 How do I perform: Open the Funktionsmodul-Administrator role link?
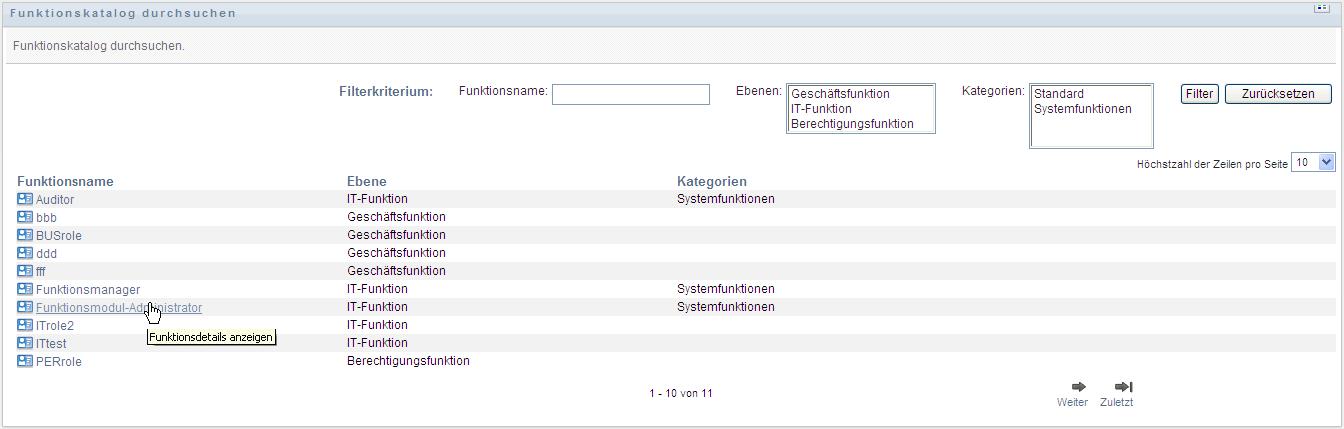(x=119, y=307)
